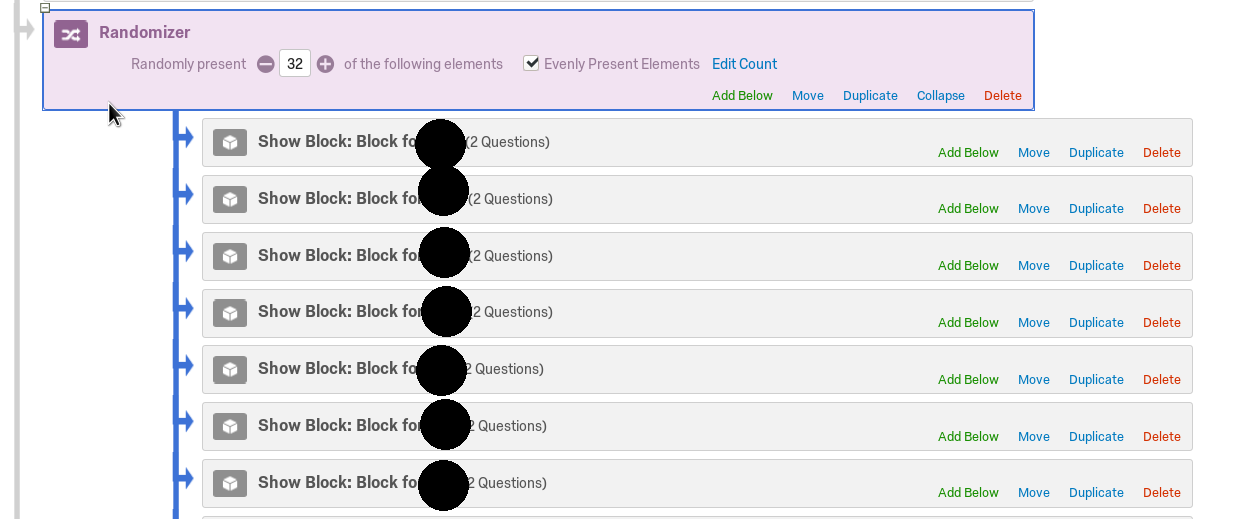The height and width of the screenshot is (519, 1240).
Task: Decrease randomizer count with minus icon
Action: click(x=265, y=64)
